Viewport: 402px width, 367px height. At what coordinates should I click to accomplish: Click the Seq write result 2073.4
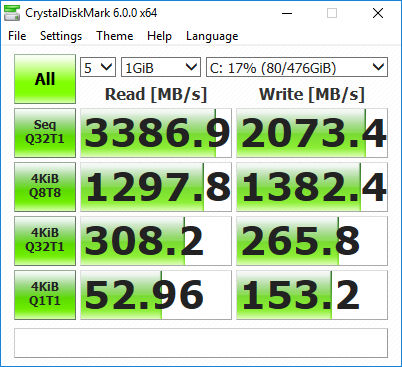pyautogui.click(x=312, y=133)
